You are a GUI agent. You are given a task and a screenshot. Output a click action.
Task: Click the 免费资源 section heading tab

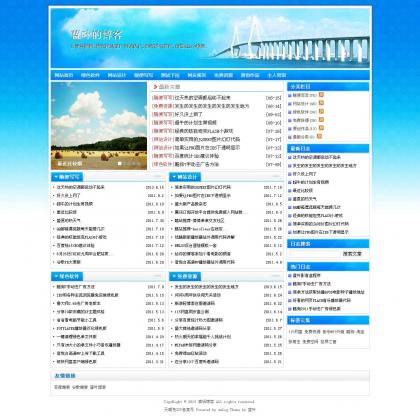point(185,276)
